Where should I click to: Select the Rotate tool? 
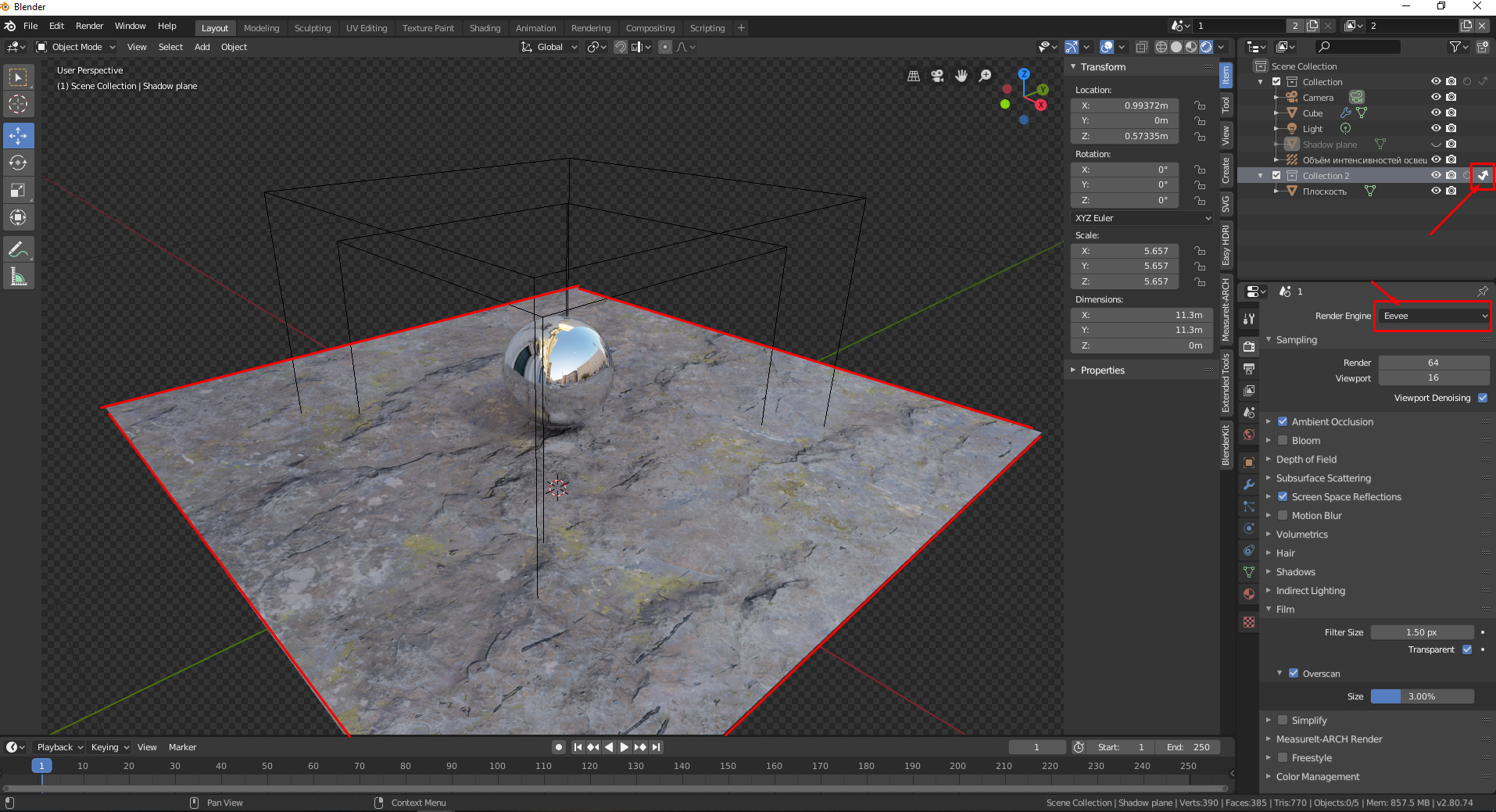[x=18, y=163]
